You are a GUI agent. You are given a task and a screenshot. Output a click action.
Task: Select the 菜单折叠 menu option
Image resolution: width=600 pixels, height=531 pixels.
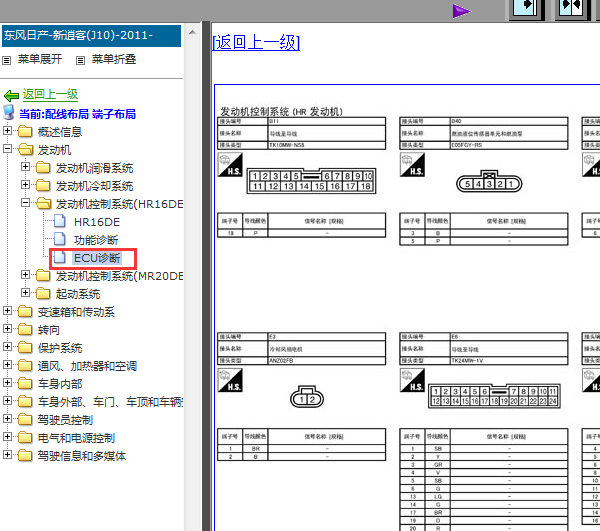[114, 59]
